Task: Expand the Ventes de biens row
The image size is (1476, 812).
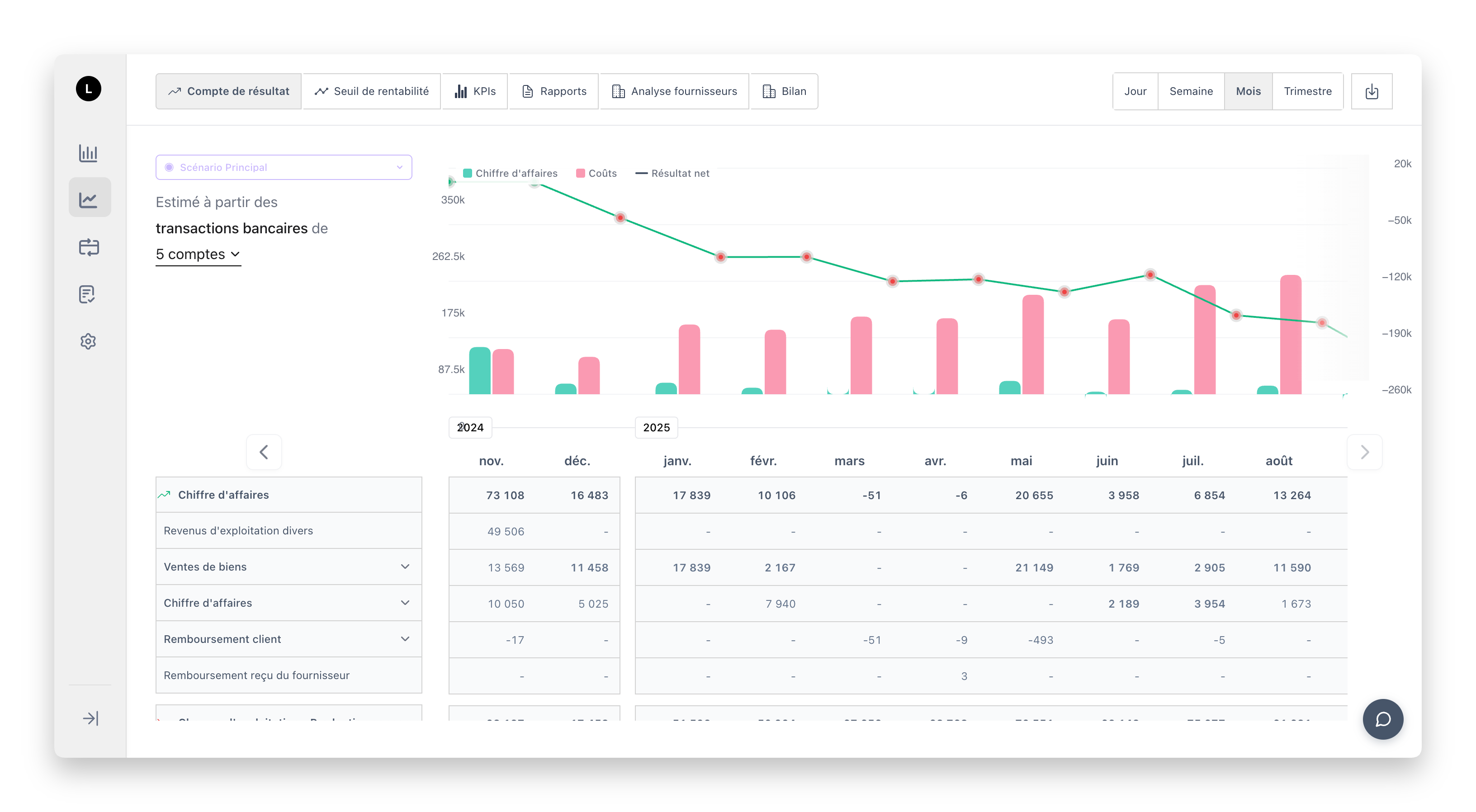Action: point(406,567)
